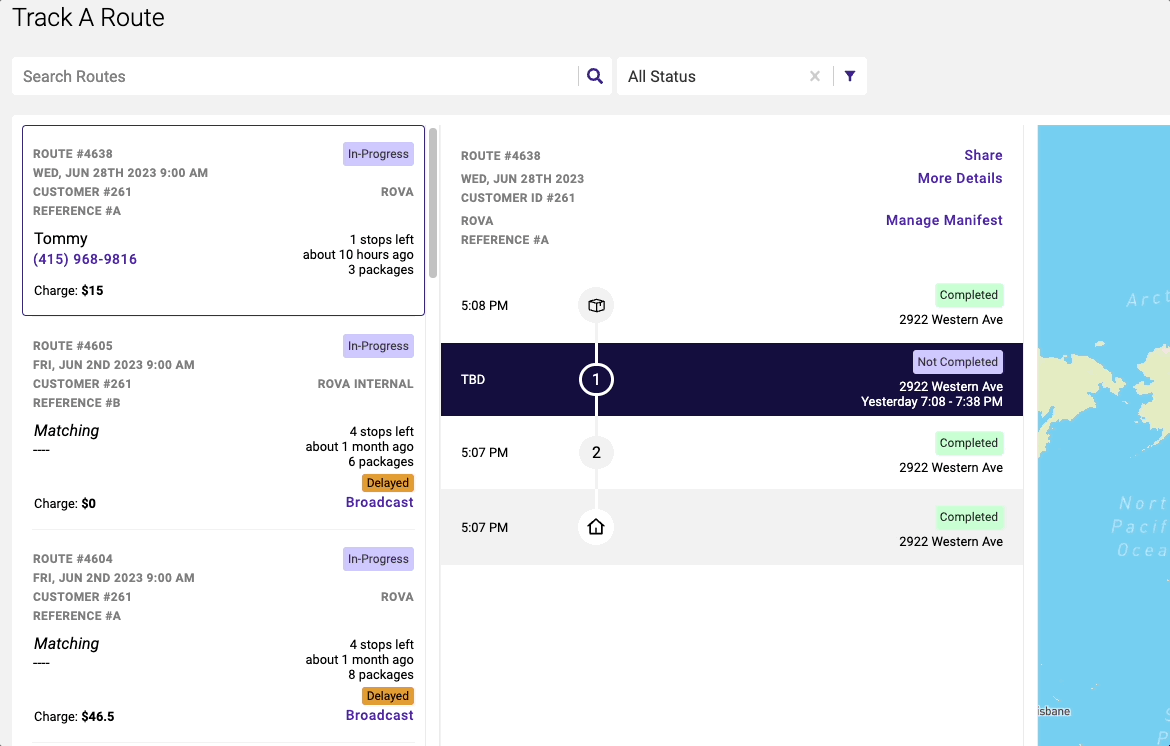The height and width of the screenshot is (746, 1170).
Task: Click the package pickup icon at 5:08 PM
Action: pos(596,305)
